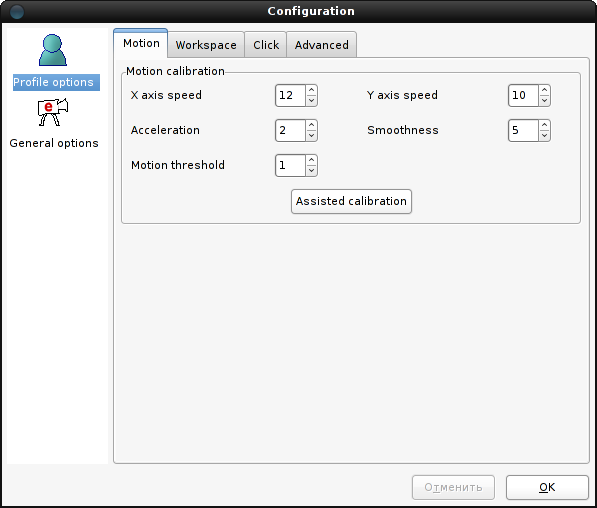Increase Motion threshold with up arrow
Screen dimensions: 597x508
(x=311, y=160)
